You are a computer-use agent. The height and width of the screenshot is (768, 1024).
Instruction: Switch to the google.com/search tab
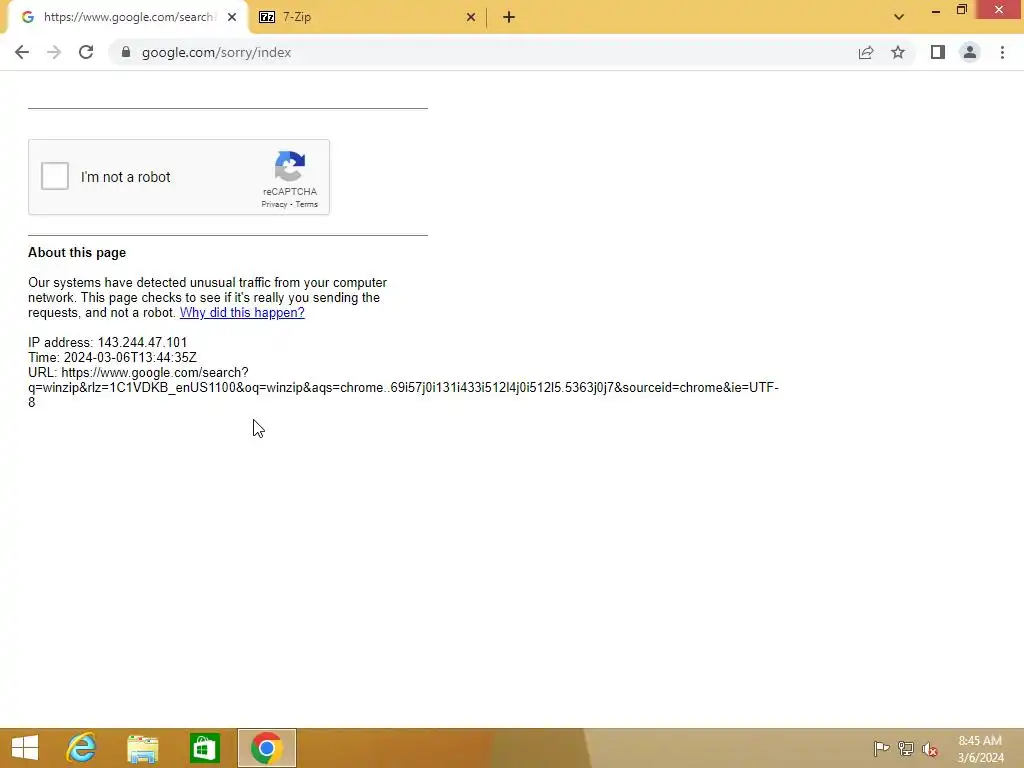(127, 17)
